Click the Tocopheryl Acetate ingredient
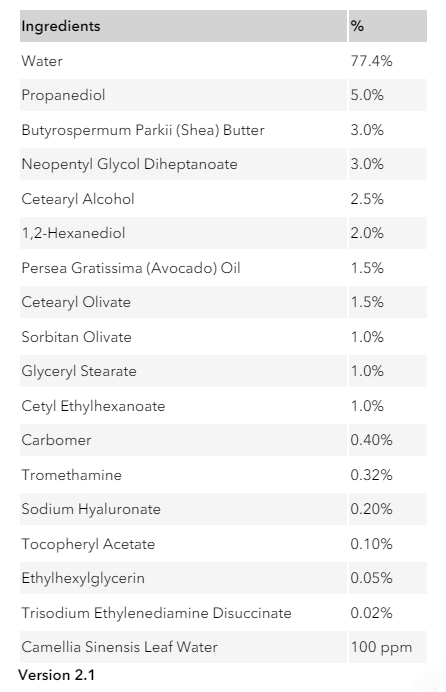Viewport: 446px width, 692px height. point(88,544)
